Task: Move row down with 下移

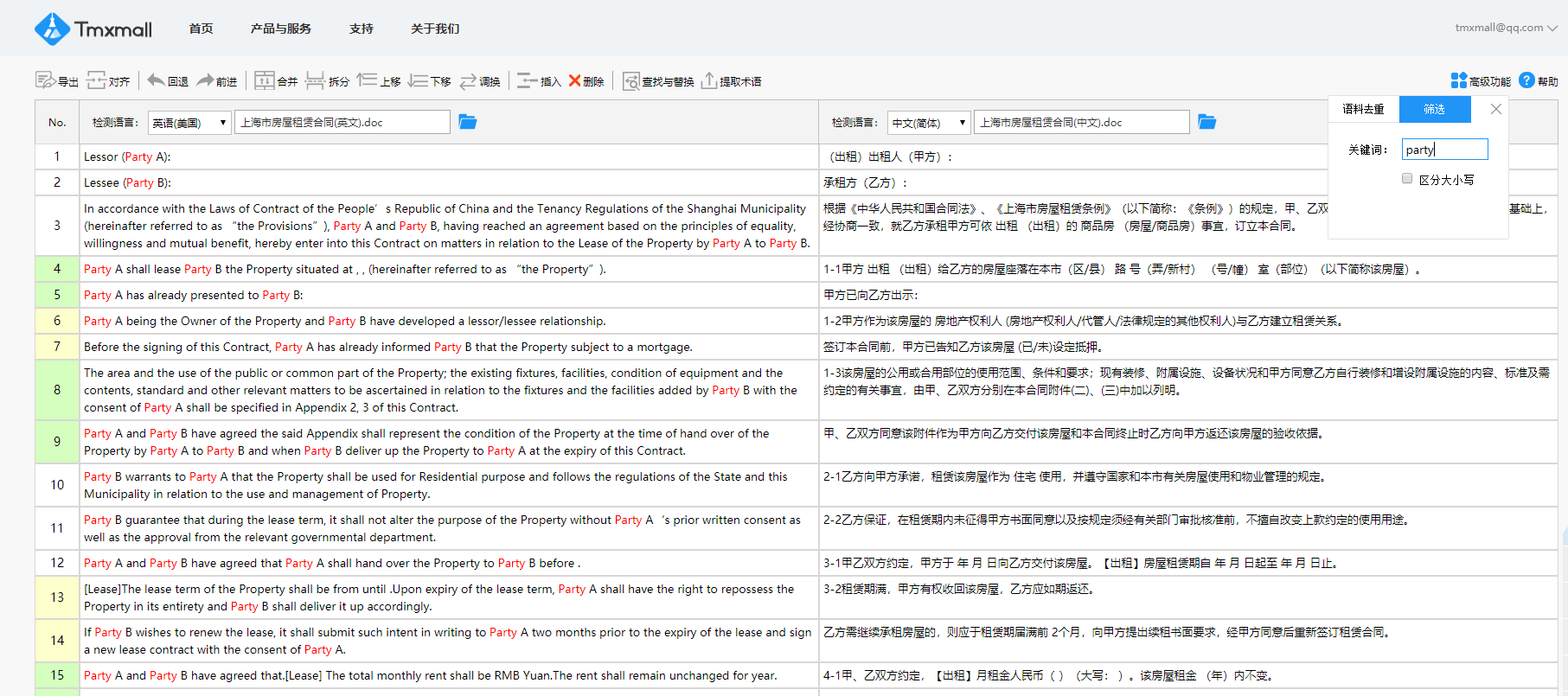Action: [429, 80]
